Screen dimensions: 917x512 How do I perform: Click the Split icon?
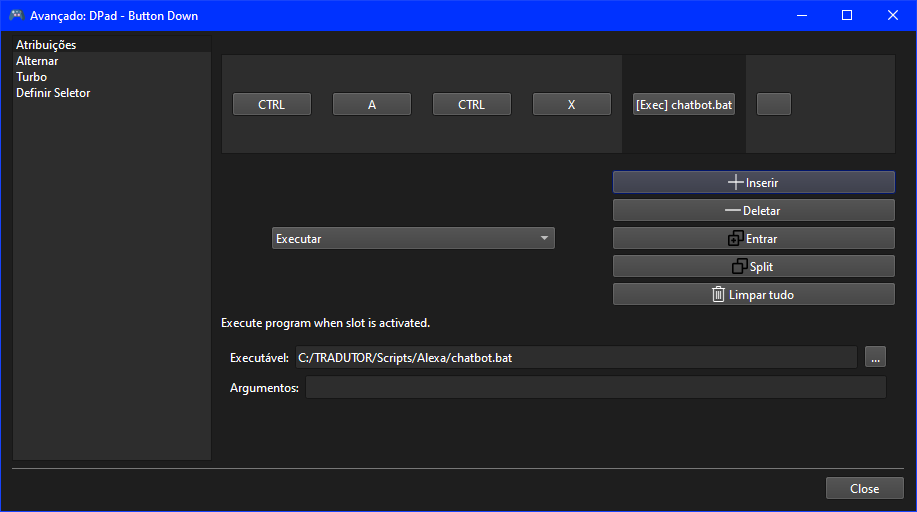tap(739, 267)
